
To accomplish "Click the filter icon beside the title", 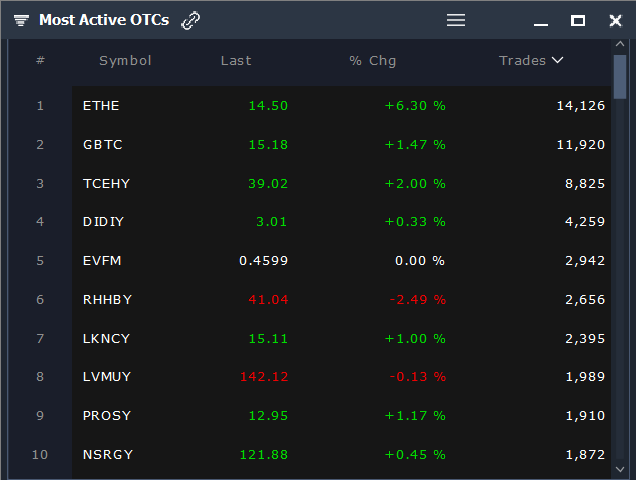I will coord(21,20).
